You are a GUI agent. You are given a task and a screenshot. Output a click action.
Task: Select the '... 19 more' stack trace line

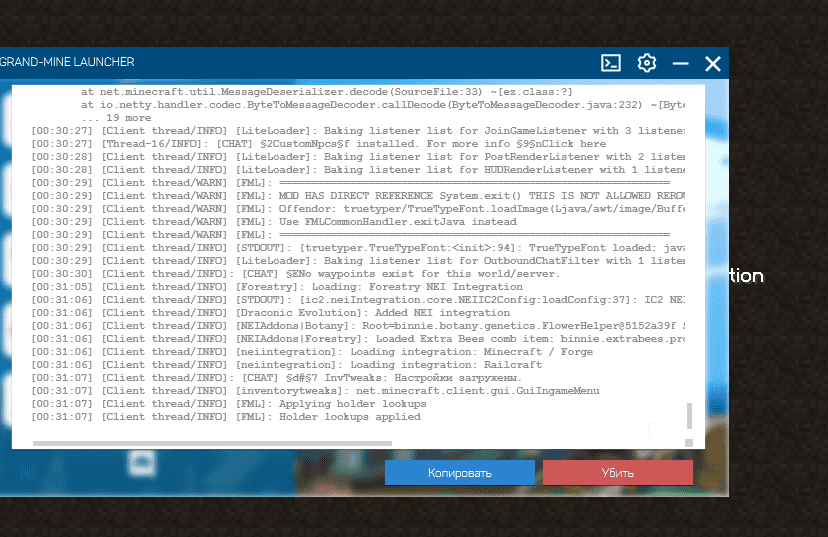point(116,118)
